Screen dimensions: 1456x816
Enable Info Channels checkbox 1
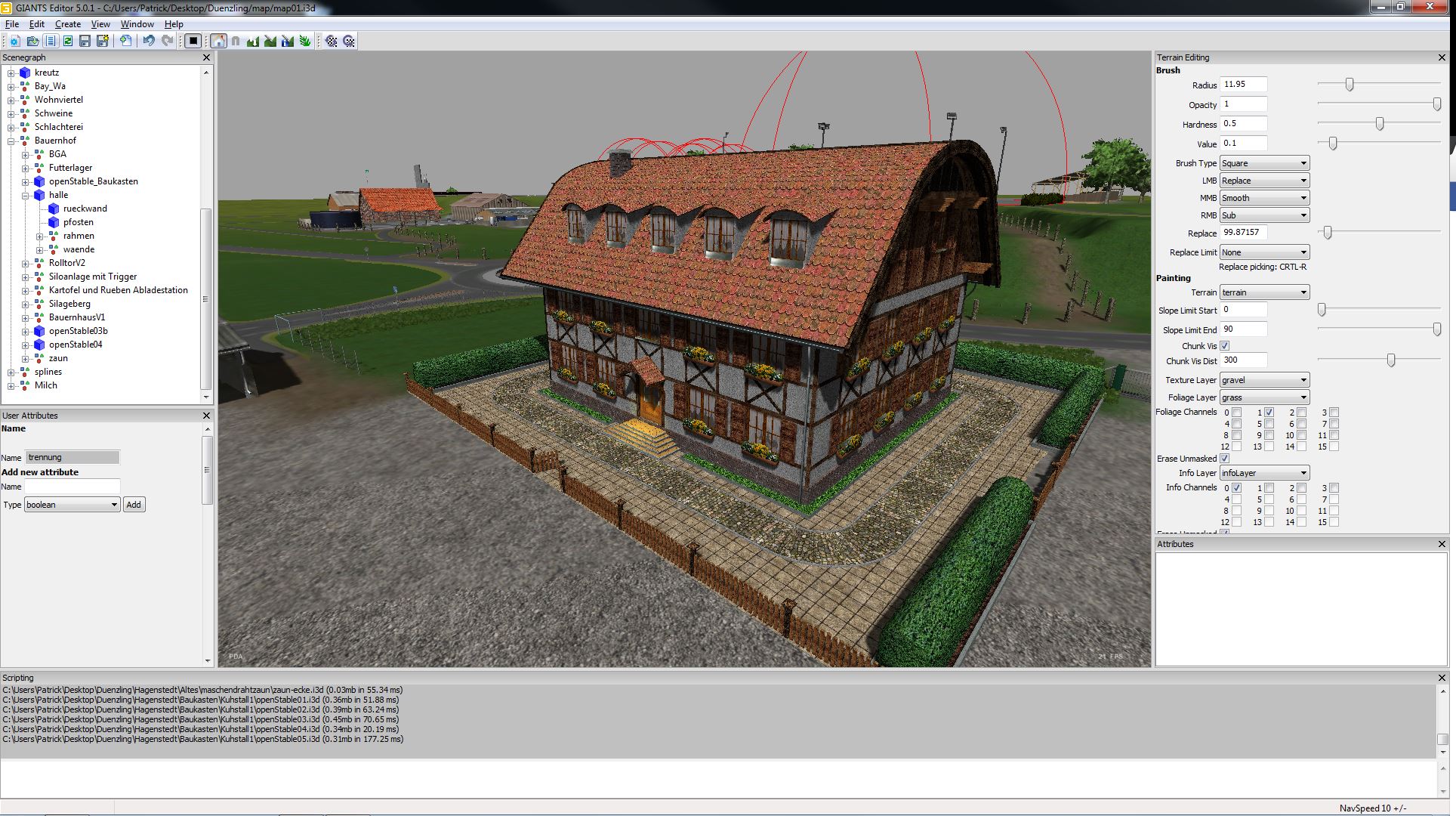point(1269,488)
